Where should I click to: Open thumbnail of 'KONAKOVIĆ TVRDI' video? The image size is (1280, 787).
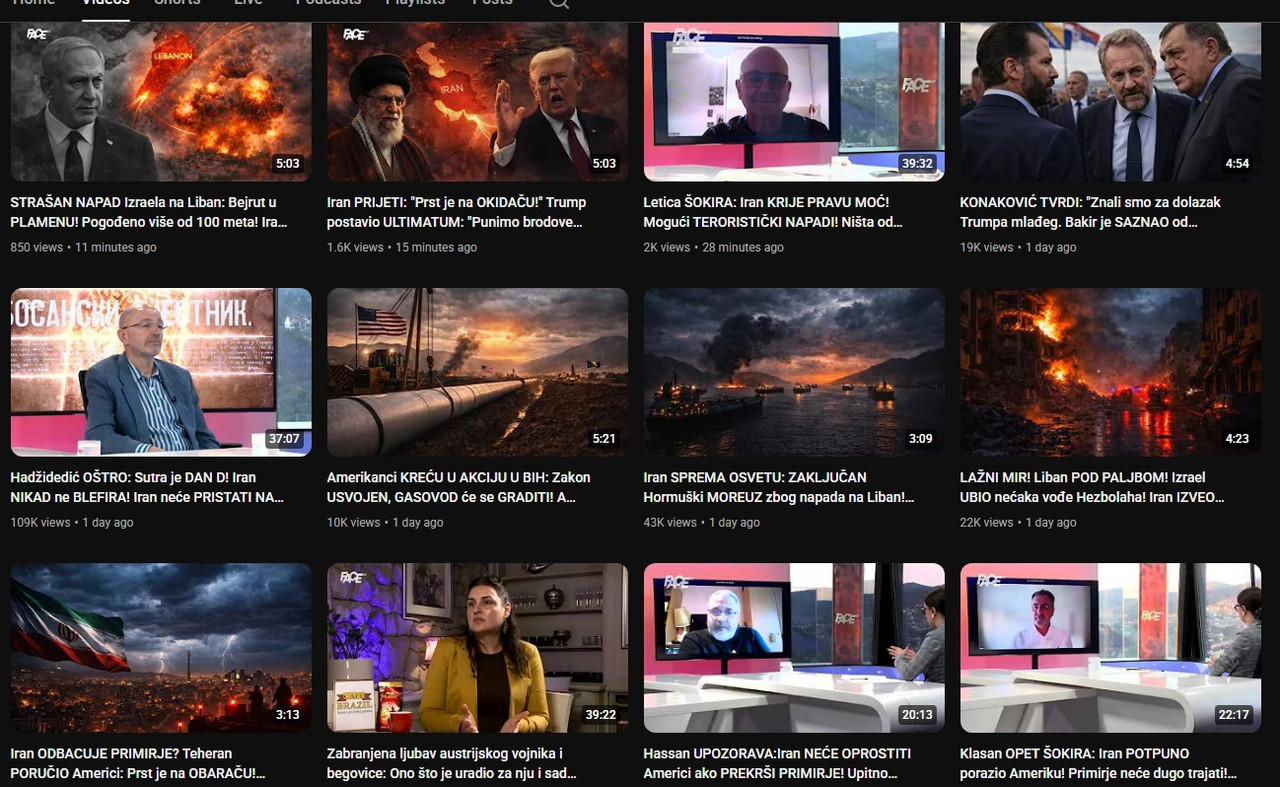tap(1111, 102)
